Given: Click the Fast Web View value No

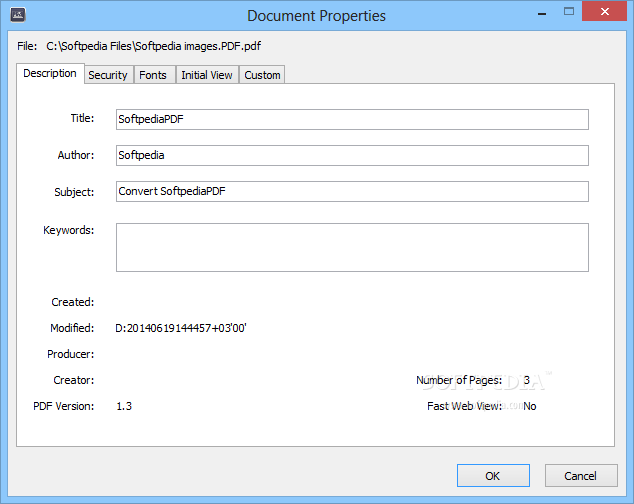Looking at the screenshot, I should point(530,406).
